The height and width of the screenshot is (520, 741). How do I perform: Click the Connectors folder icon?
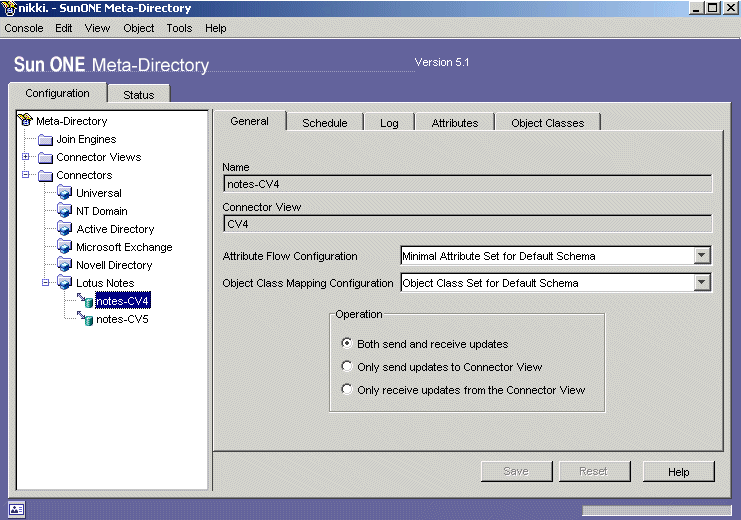coord(45,175)
